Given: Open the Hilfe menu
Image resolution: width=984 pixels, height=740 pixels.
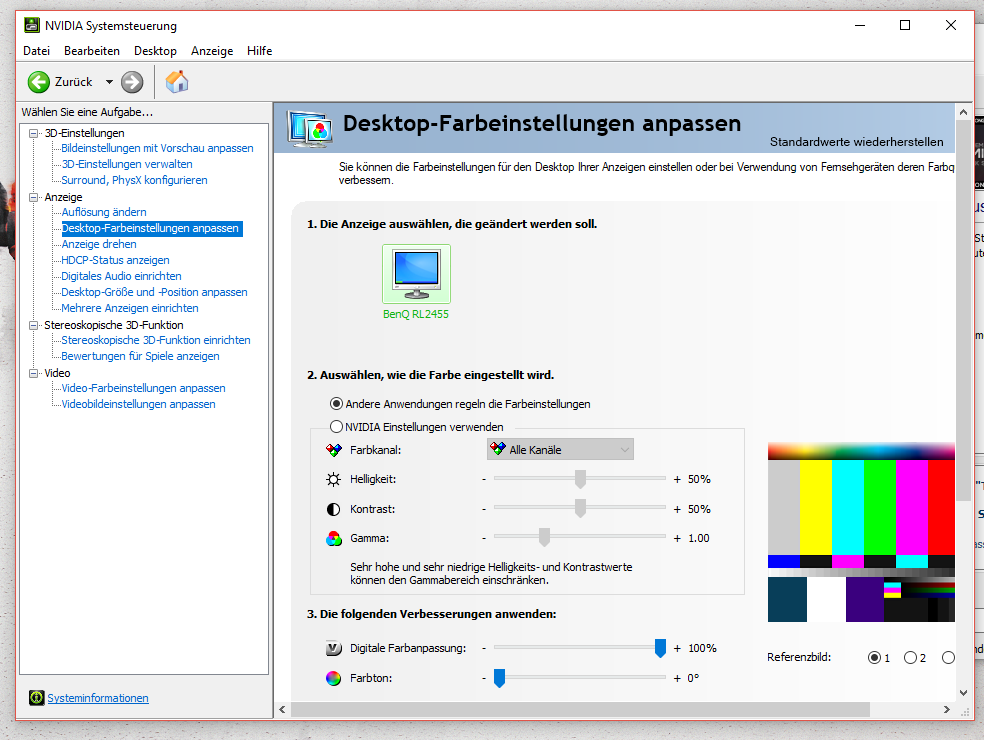Looking at the screenshot, I should 259,51.
